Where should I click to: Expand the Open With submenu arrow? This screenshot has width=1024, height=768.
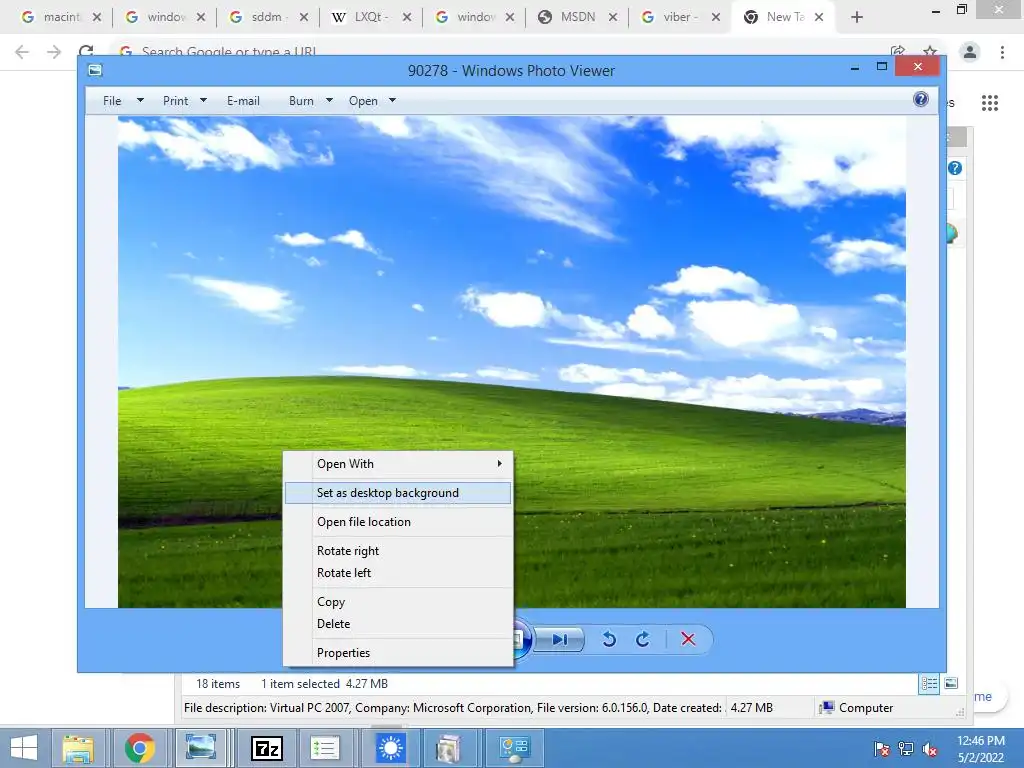[500, 464]
